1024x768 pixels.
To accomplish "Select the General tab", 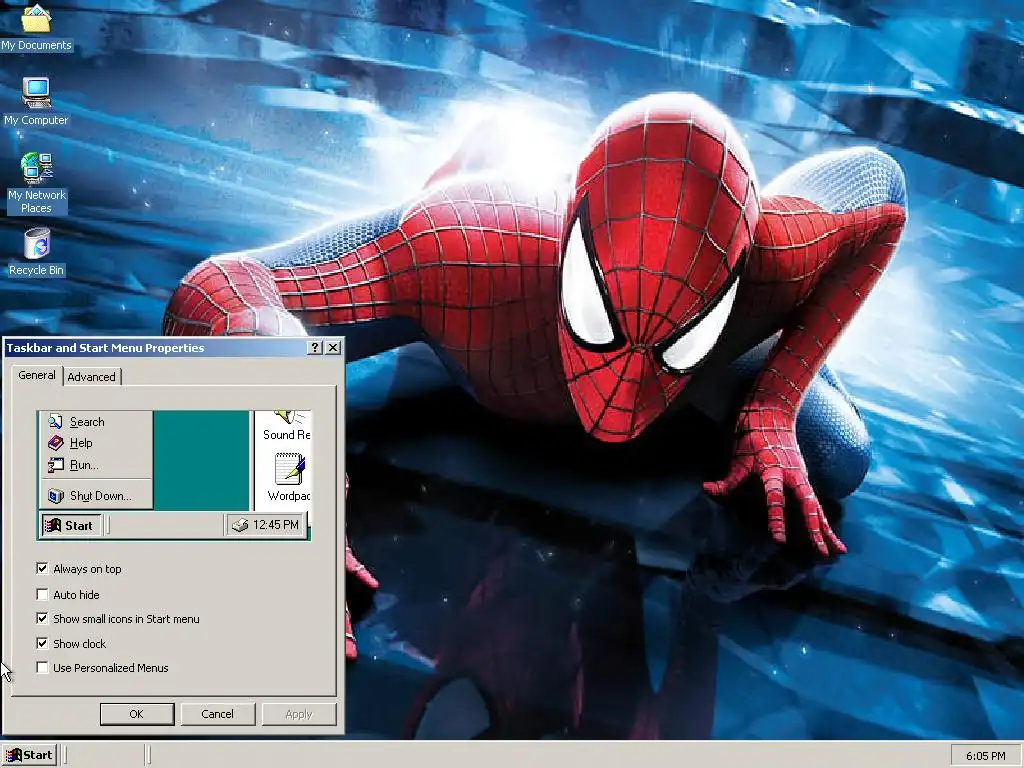I will coord(37,375).
